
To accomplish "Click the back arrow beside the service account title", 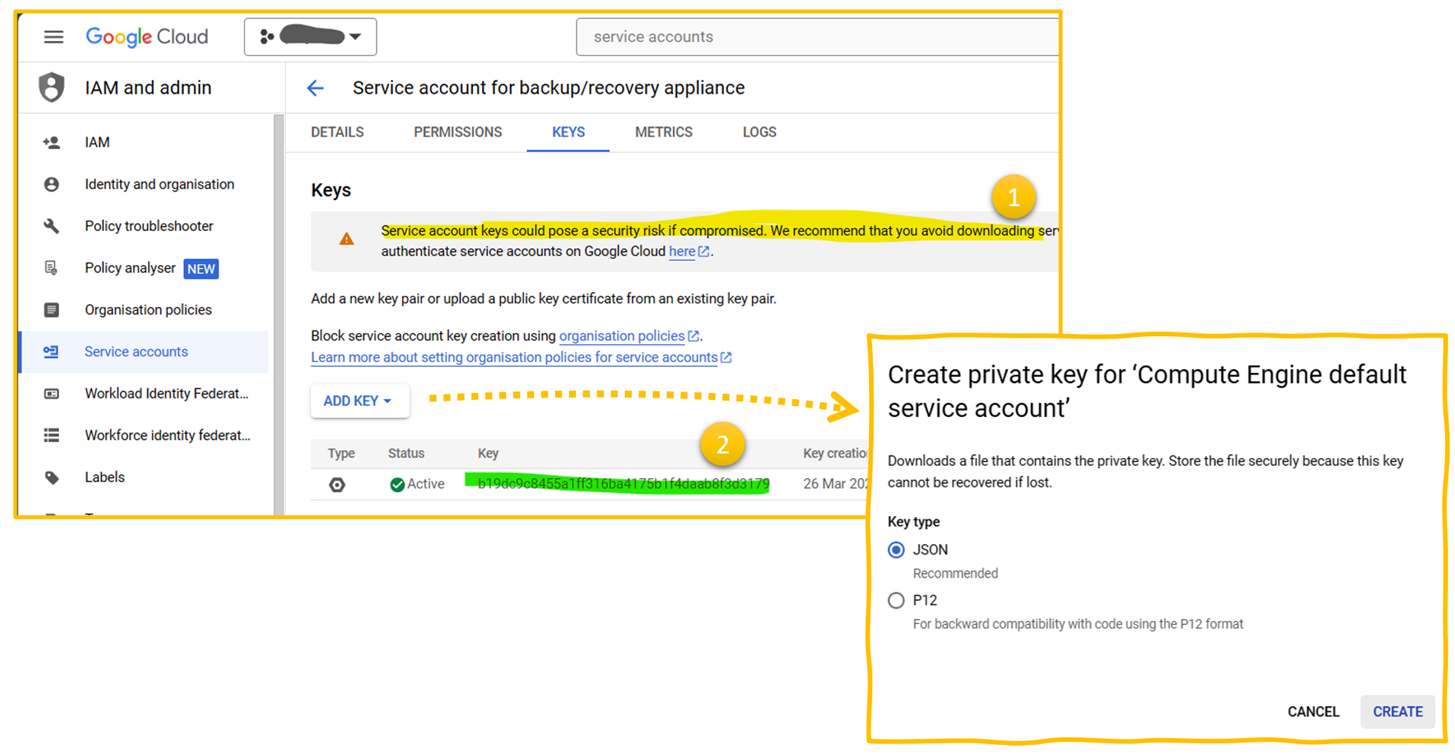I will 315,88.
